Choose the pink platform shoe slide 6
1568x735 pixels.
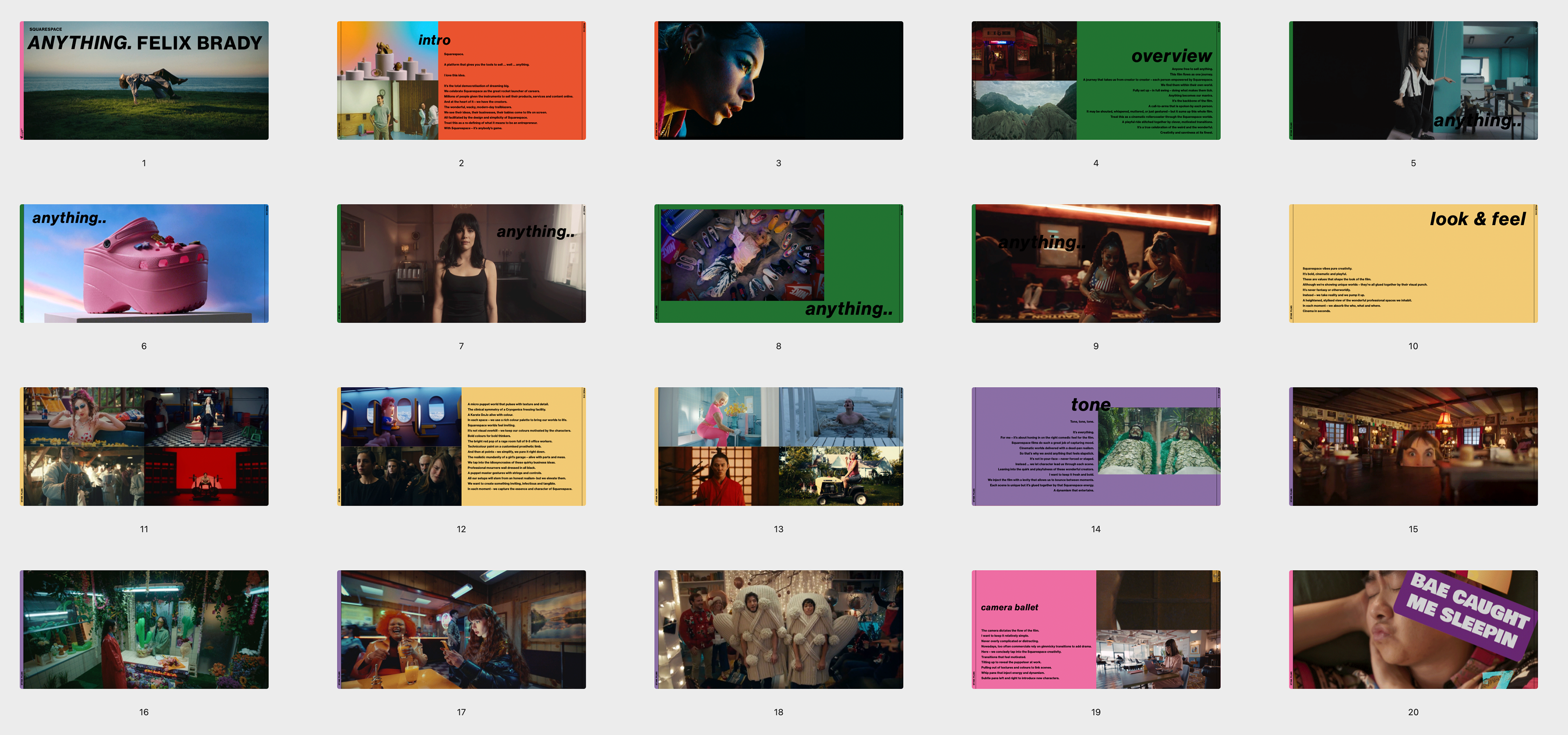[x=144, y=263]
